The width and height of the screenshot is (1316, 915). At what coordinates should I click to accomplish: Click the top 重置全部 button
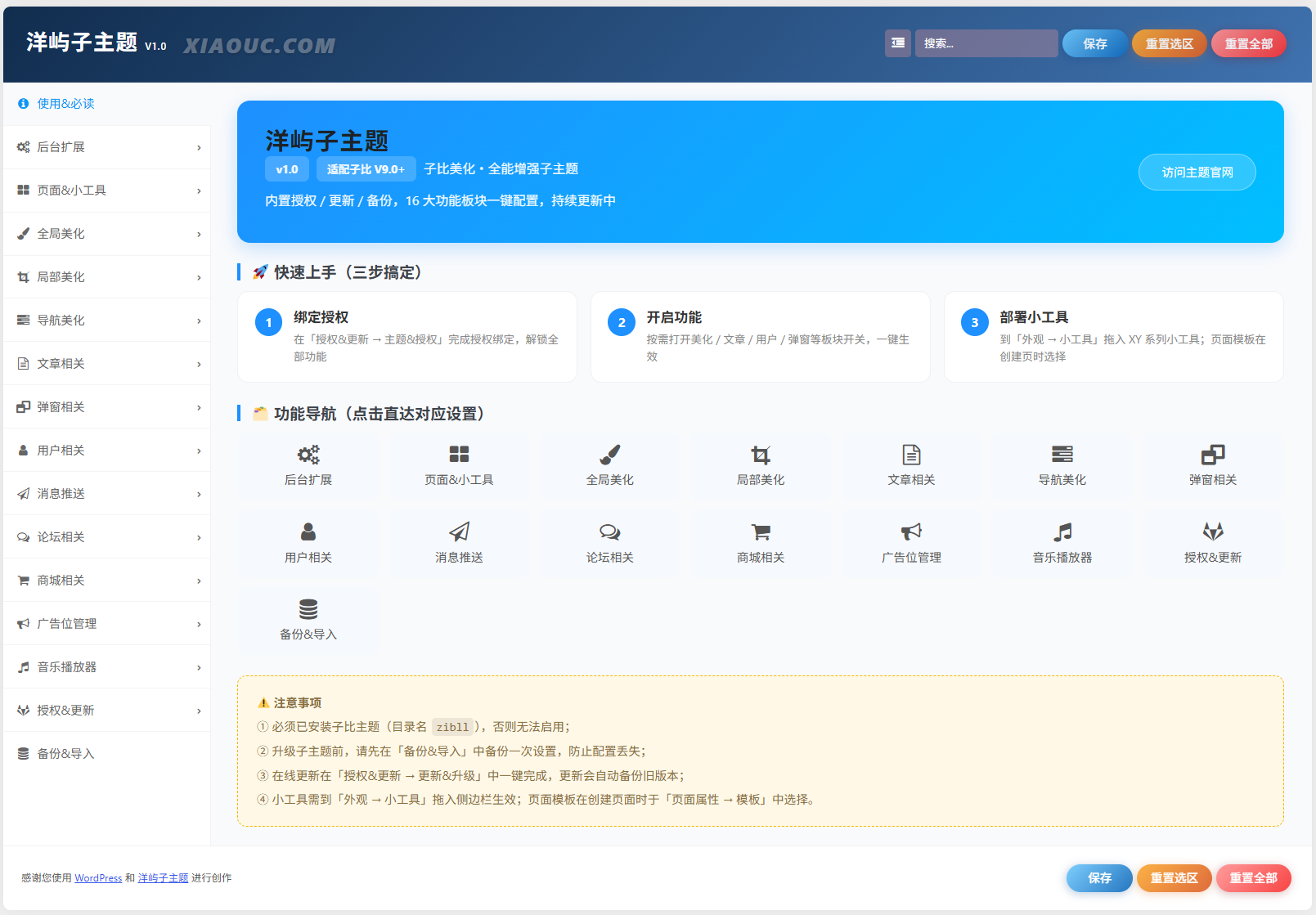(x=1249, y=43)
